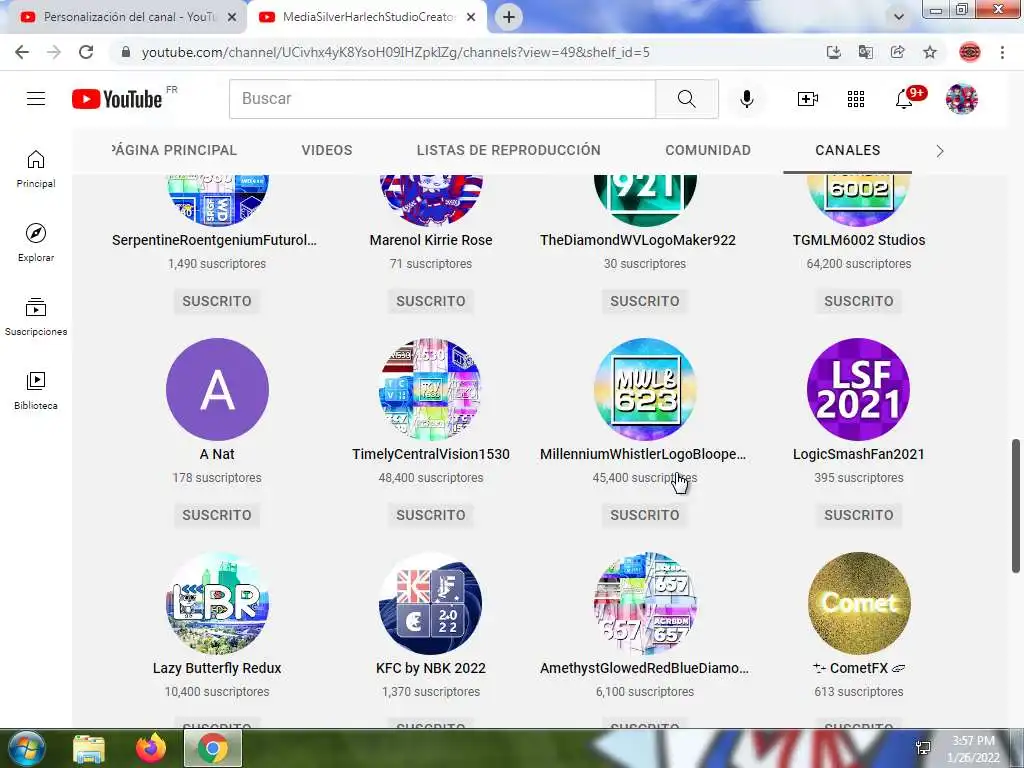Go to PÁGINA PRINCIPAL tab
This screenshot has height=768, width=1024.
174,150
